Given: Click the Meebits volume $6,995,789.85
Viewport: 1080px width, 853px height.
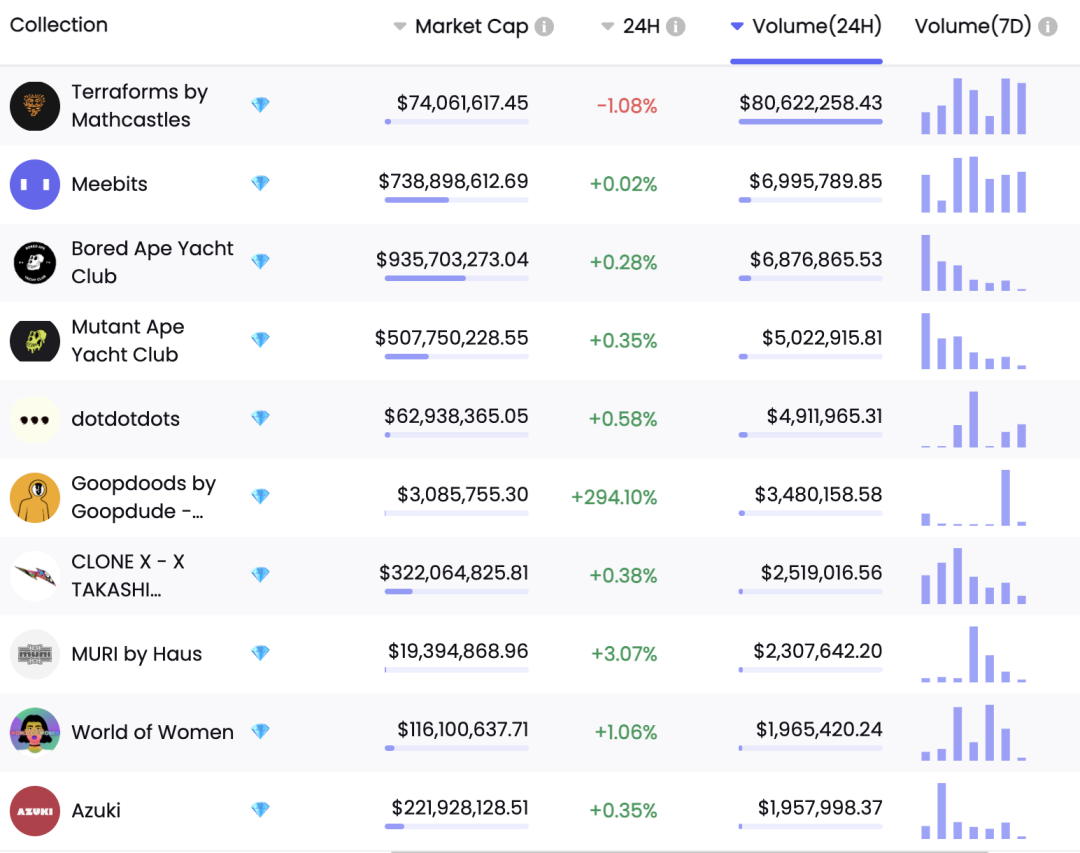Looking at the screenshot, I should point(816,181).
